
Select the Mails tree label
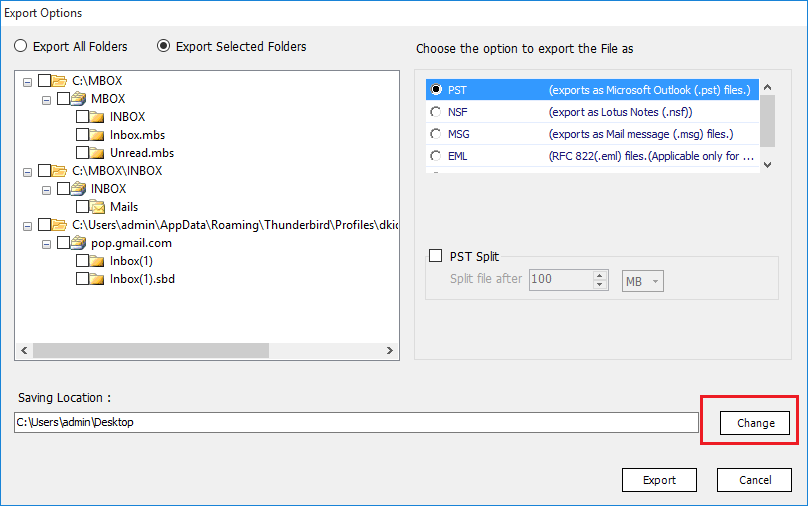click(124, 207)
